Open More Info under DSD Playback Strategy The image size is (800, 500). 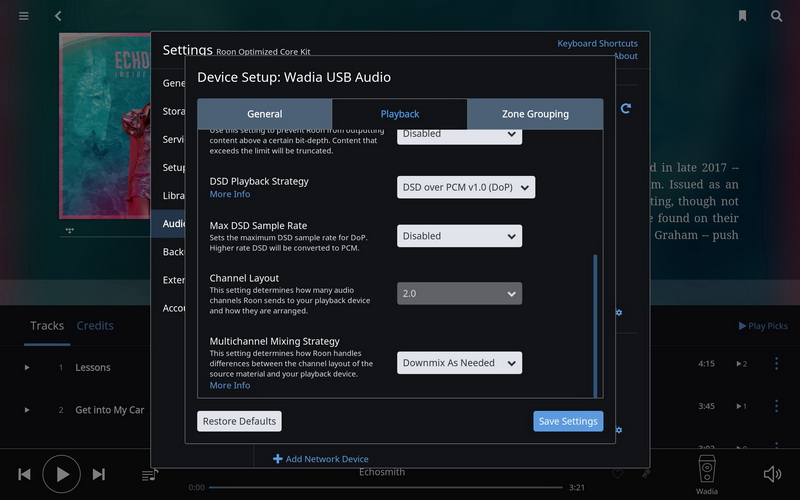pyautogui.click(x=230, y=195)
